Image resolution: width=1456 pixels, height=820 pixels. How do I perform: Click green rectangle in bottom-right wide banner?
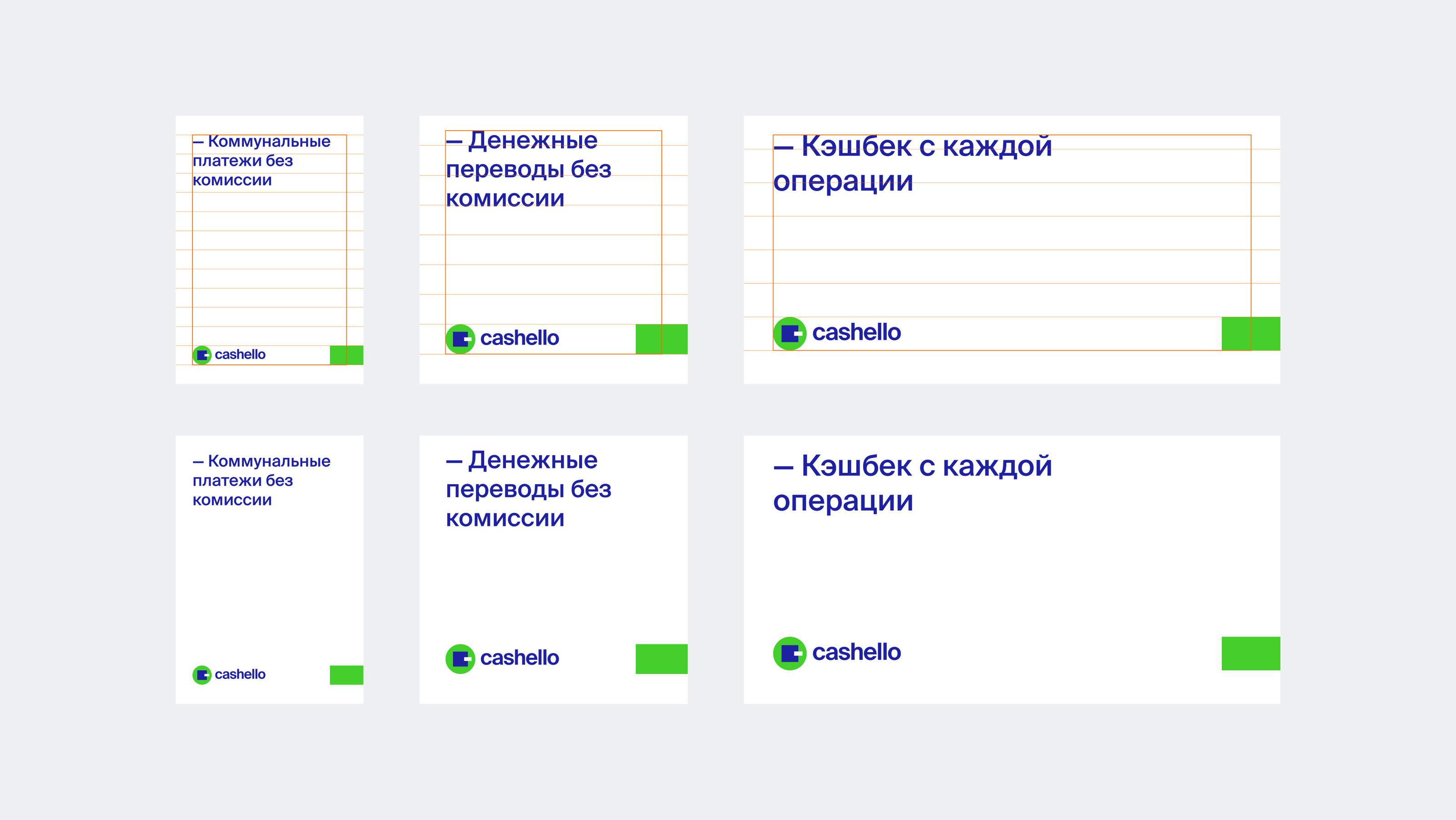pos(1250,653)
